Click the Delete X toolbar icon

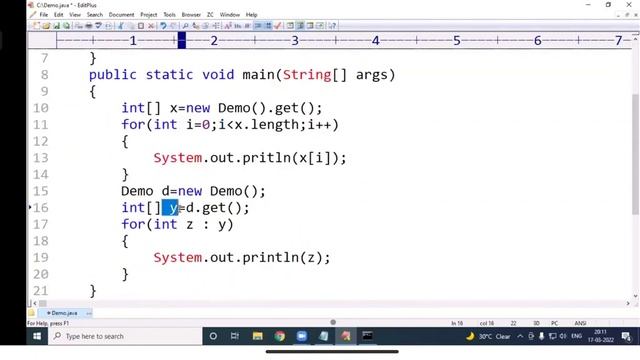151,26
